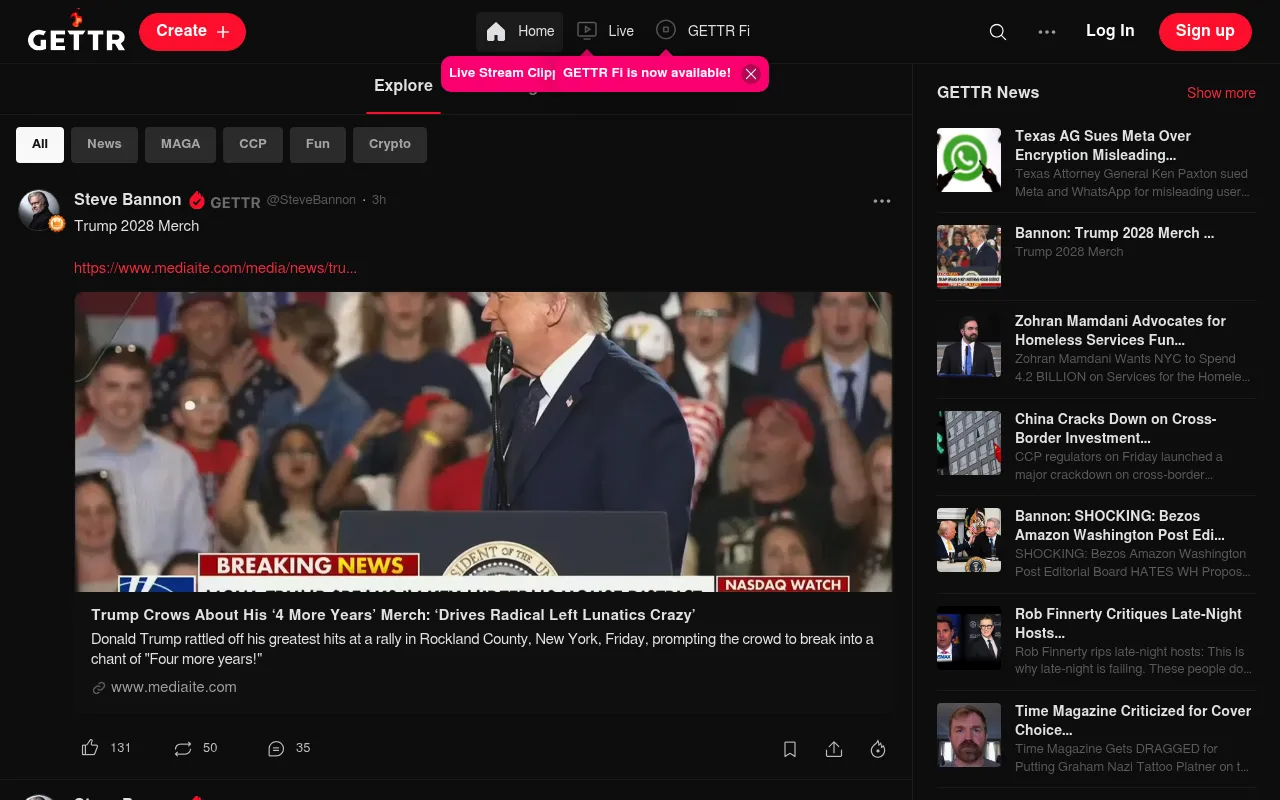Screen dimensions: 1280x800
Task: Click the GETTR logo
Action: point(76,31)
